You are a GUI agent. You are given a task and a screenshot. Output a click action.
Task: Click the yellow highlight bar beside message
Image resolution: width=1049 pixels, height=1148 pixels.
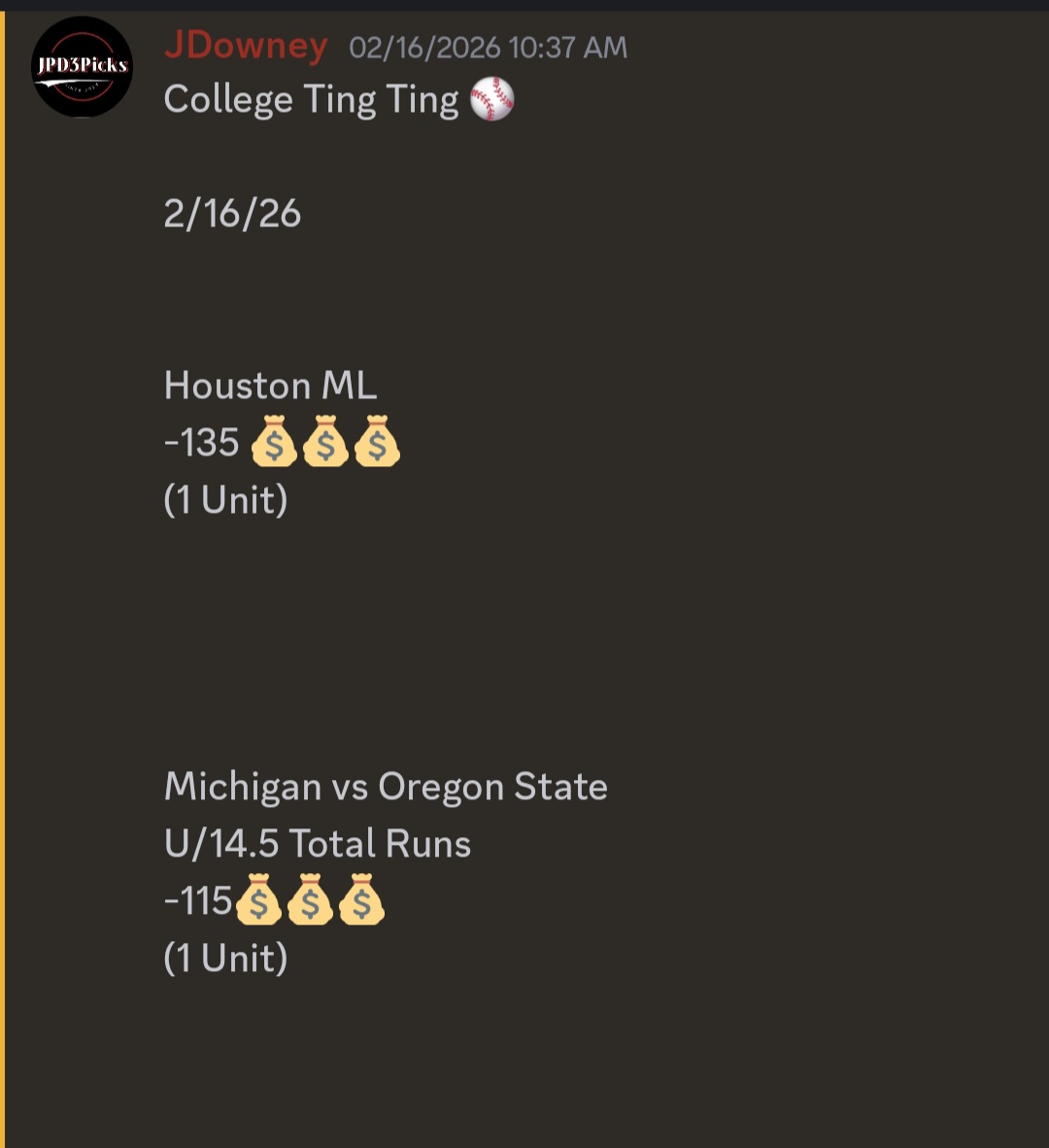3,583
